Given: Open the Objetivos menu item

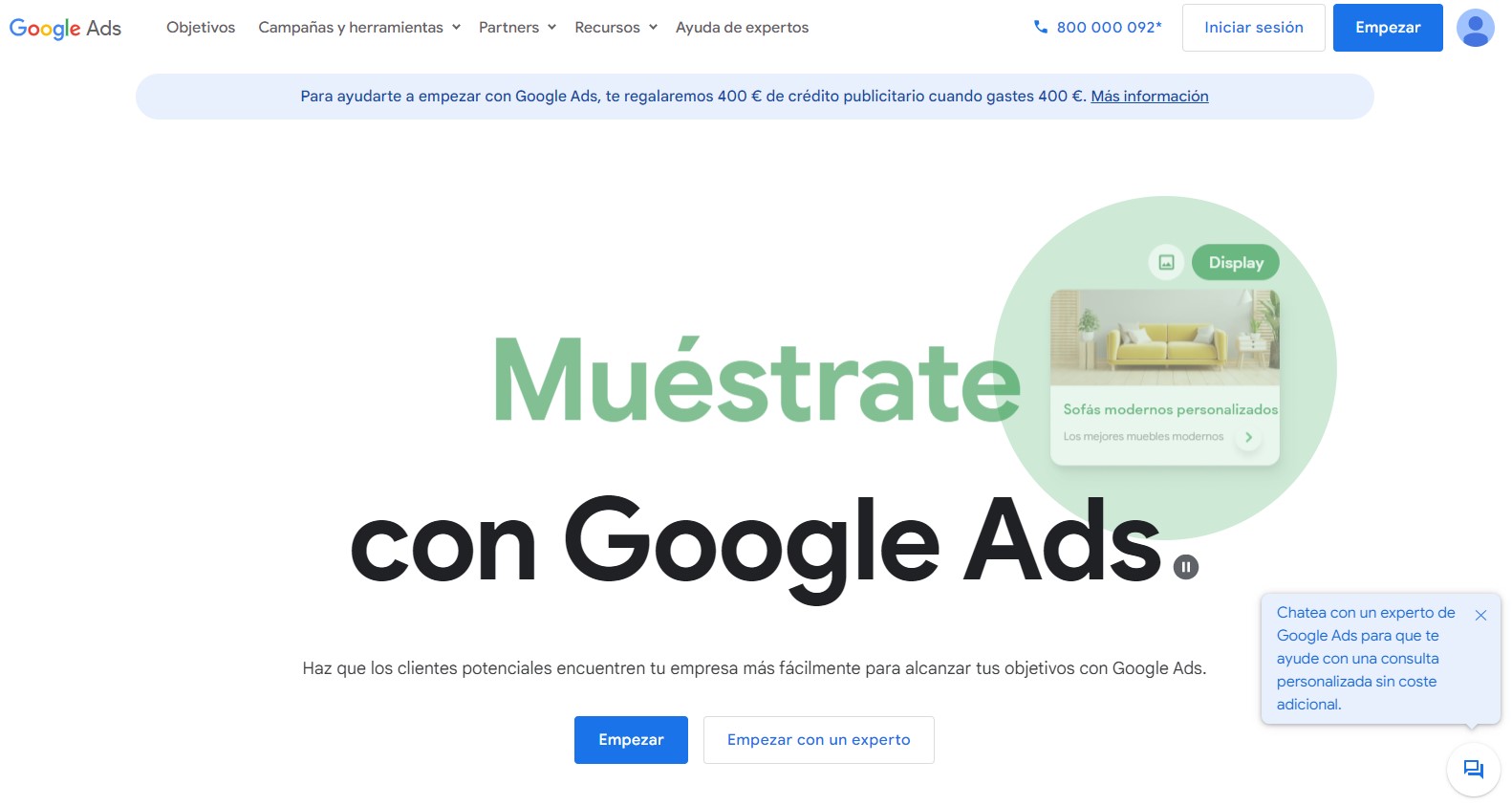Looking at the screenshot, I should click(x=201, y=28).
